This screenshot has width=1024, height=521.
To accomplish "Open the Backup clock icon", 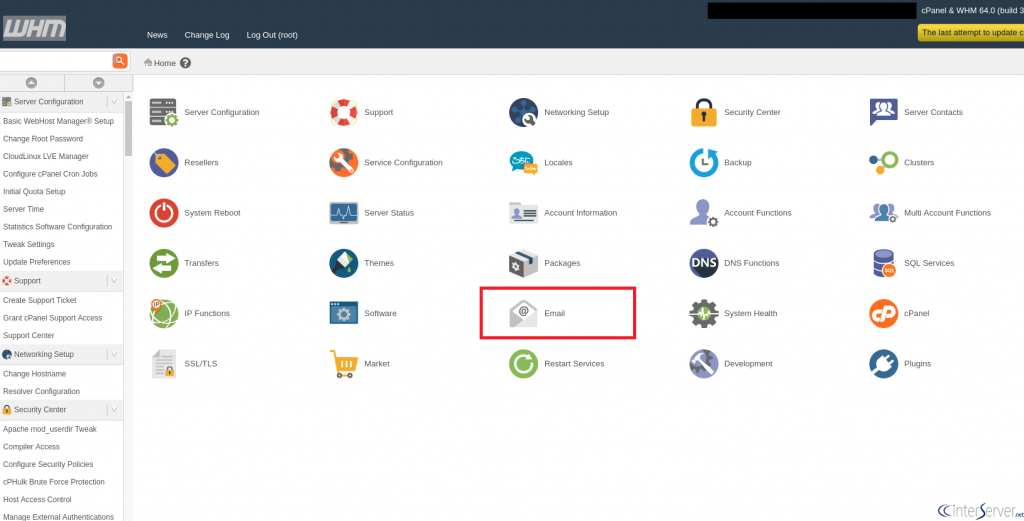I will click(704, 163).
